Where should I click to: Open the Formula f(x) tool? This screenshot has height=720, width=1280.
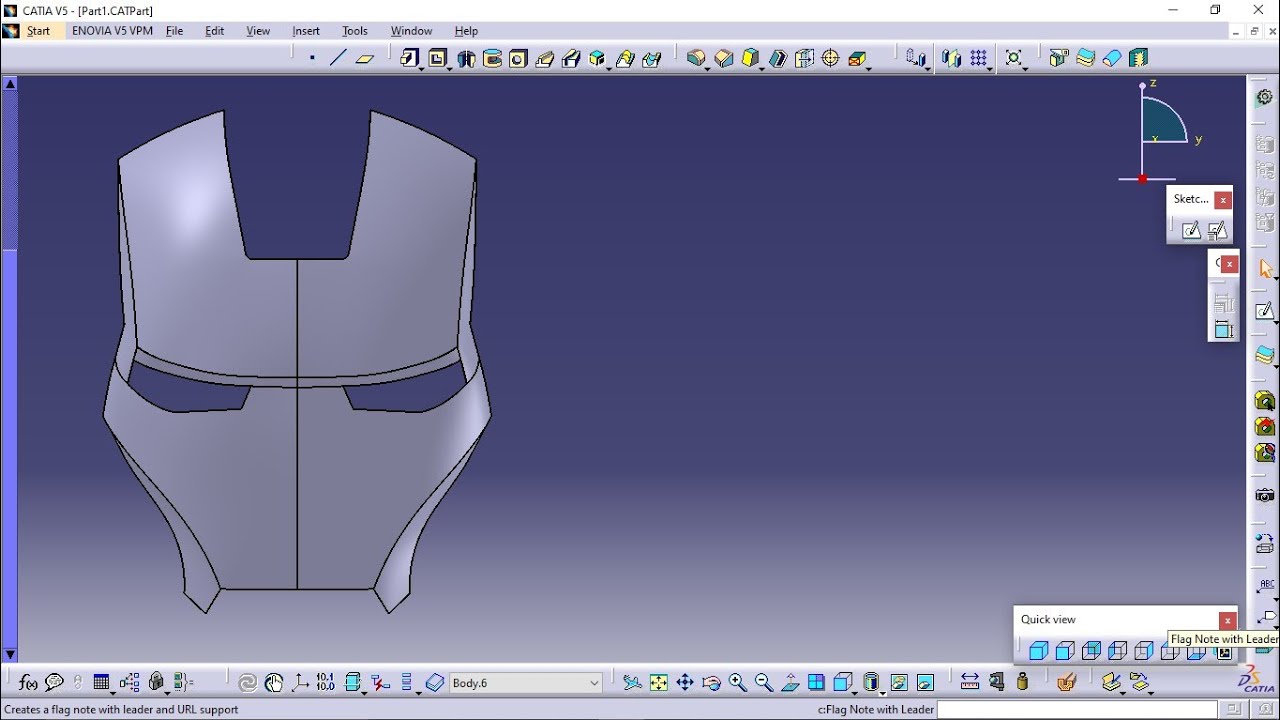pos(28,683)
